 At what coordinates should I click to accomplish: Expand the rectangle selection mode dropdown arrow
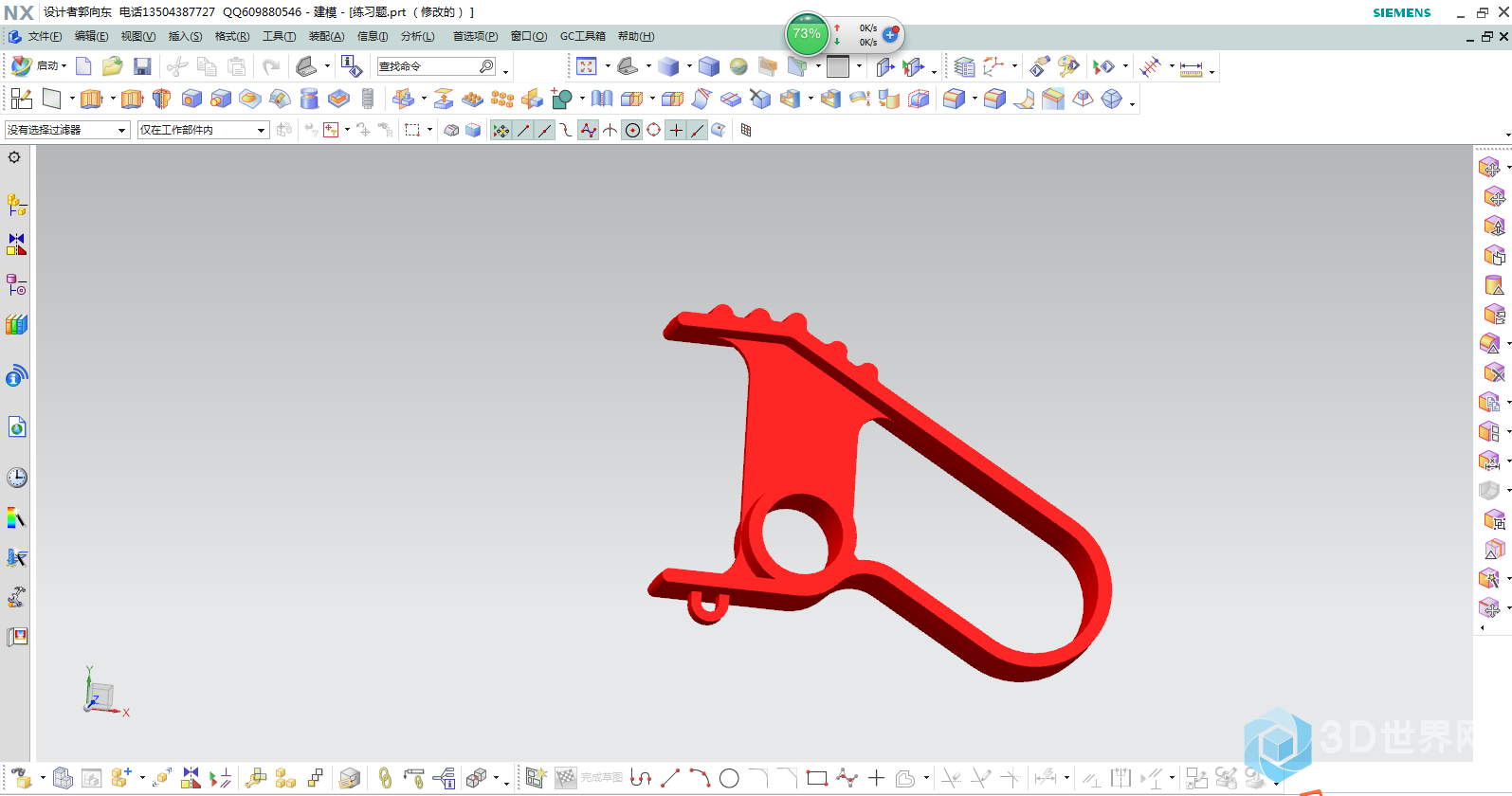click(x=430, y=130)
